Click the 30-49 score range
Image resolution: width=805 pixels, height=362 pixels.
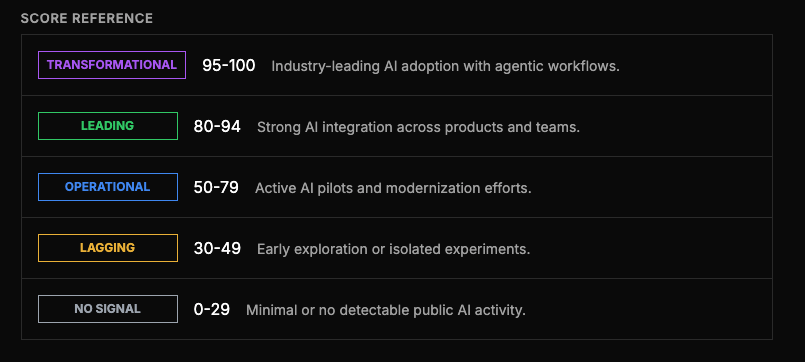[x=217, y=249]
